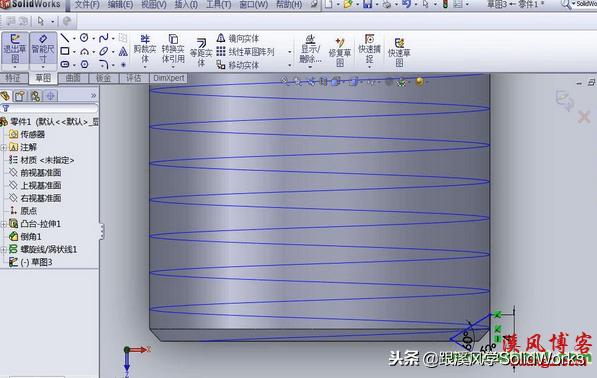Screen dimensions: 597x378
Task: Click the Options icon in top toolbar
Action: pyautogui.click(x=458, y=4)
